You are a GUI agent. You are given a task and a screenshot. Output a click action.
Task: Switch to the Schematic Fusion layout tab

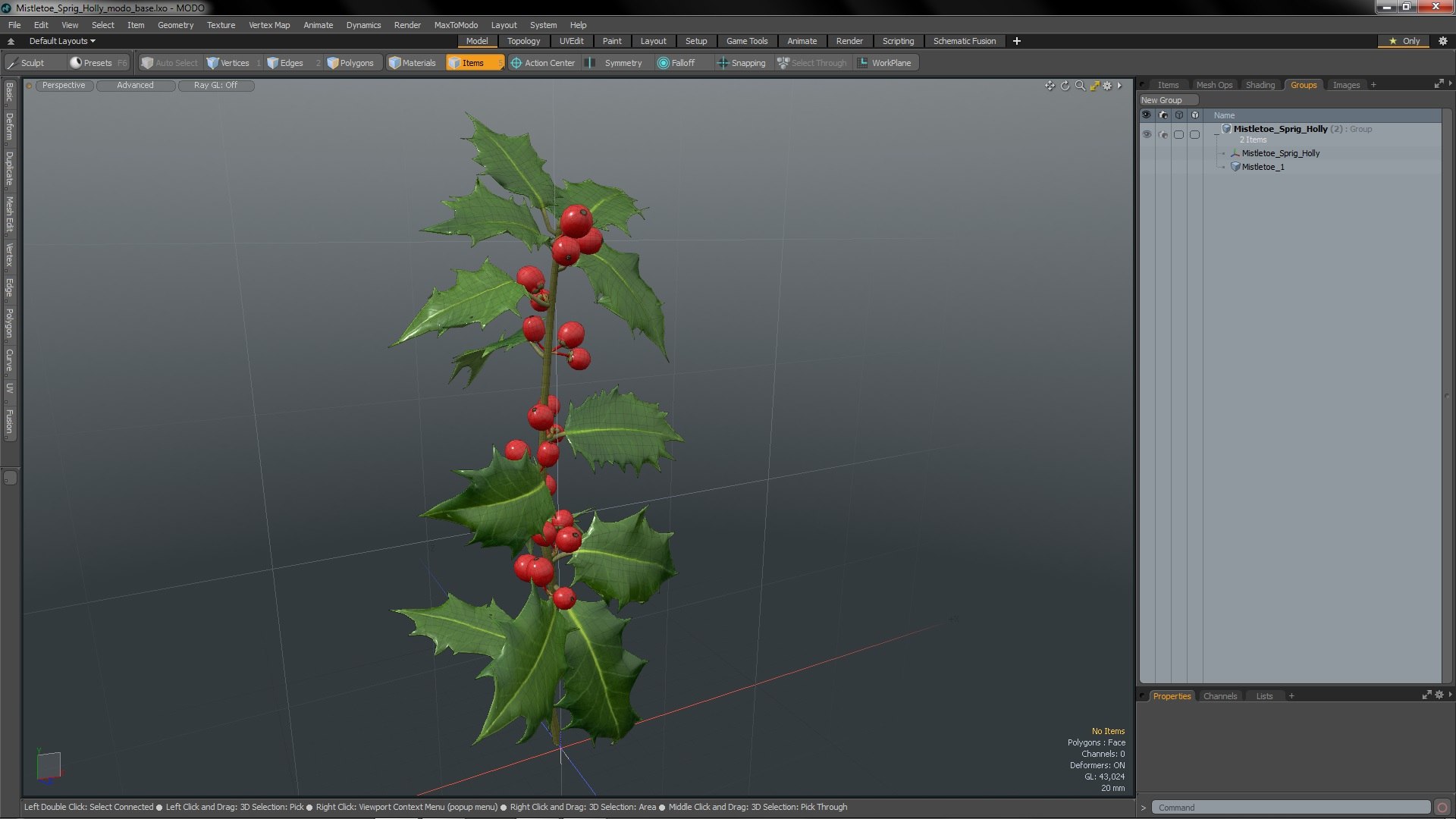click(x=964, y=41)
